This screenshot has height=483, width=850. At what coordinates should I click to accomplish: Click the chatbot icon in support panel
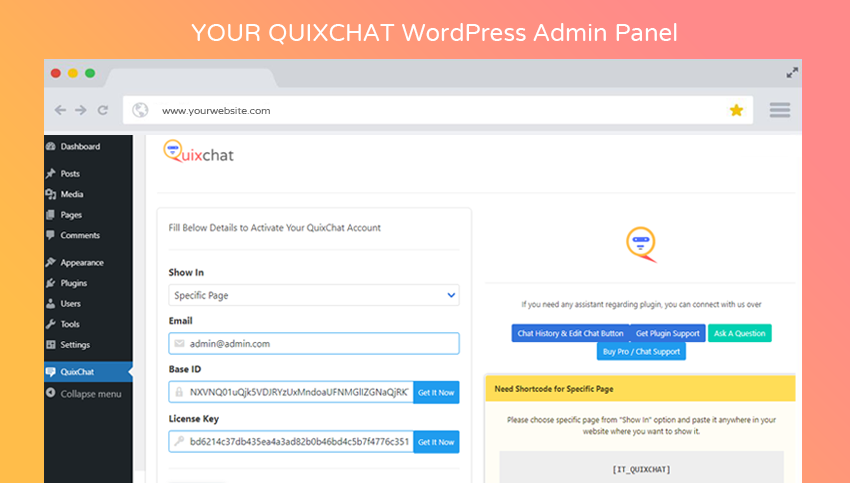(x=641, y=244)
